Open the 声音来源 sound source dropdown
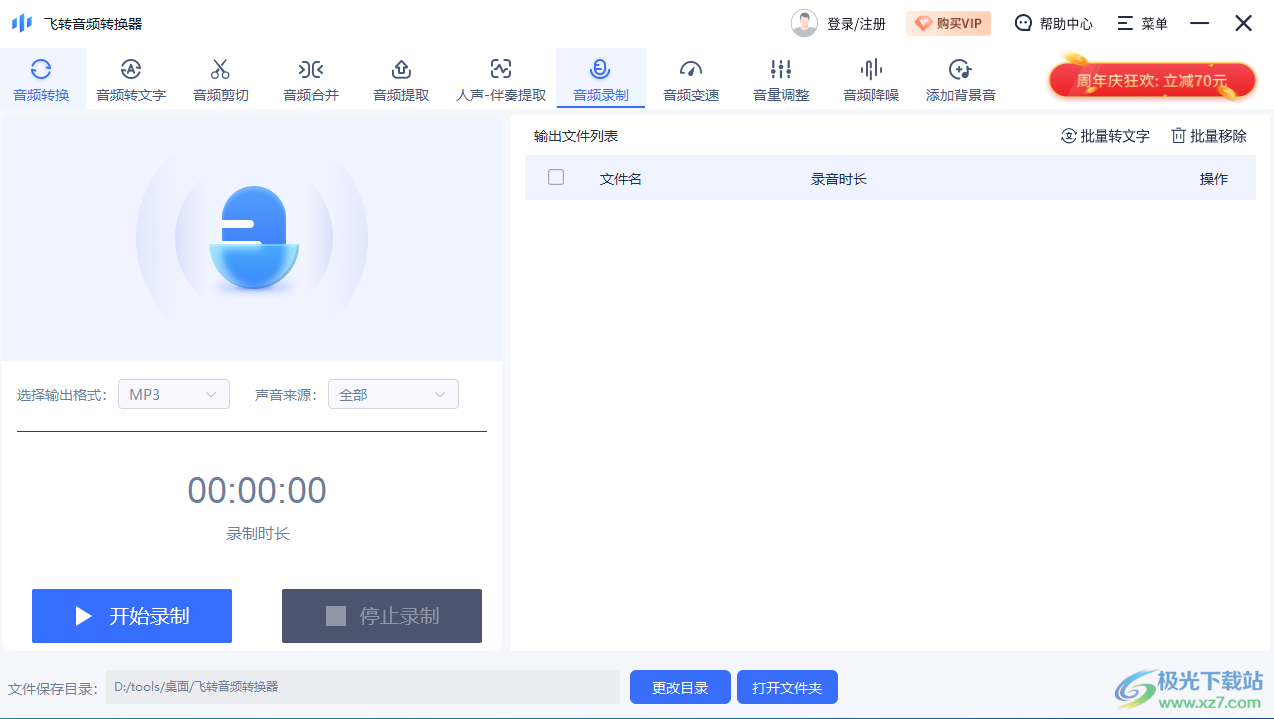 pos(393,393)
